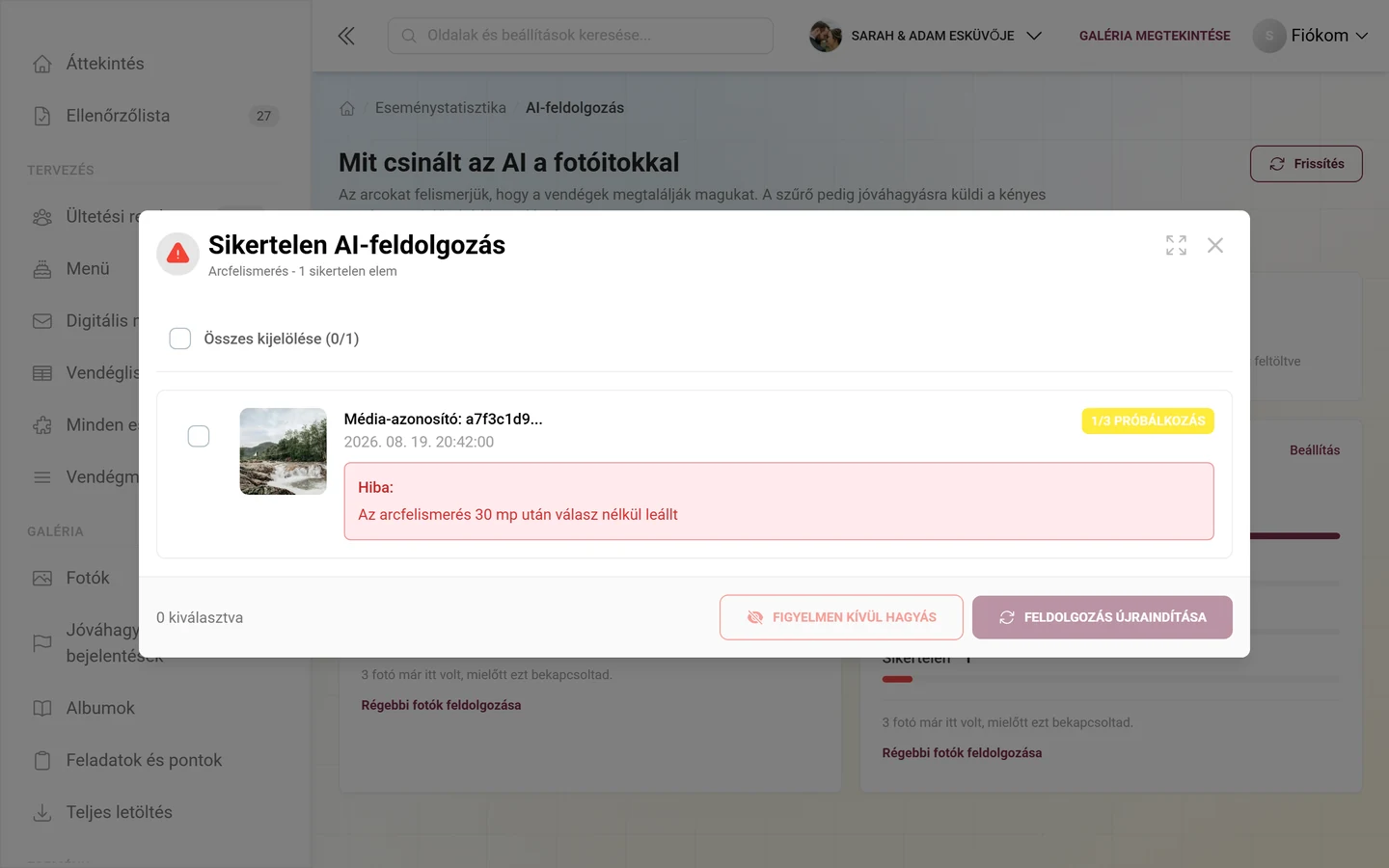
Task: Click the 27 badge beside Ellenőrzőlista
Action: (x=263, y=116)
